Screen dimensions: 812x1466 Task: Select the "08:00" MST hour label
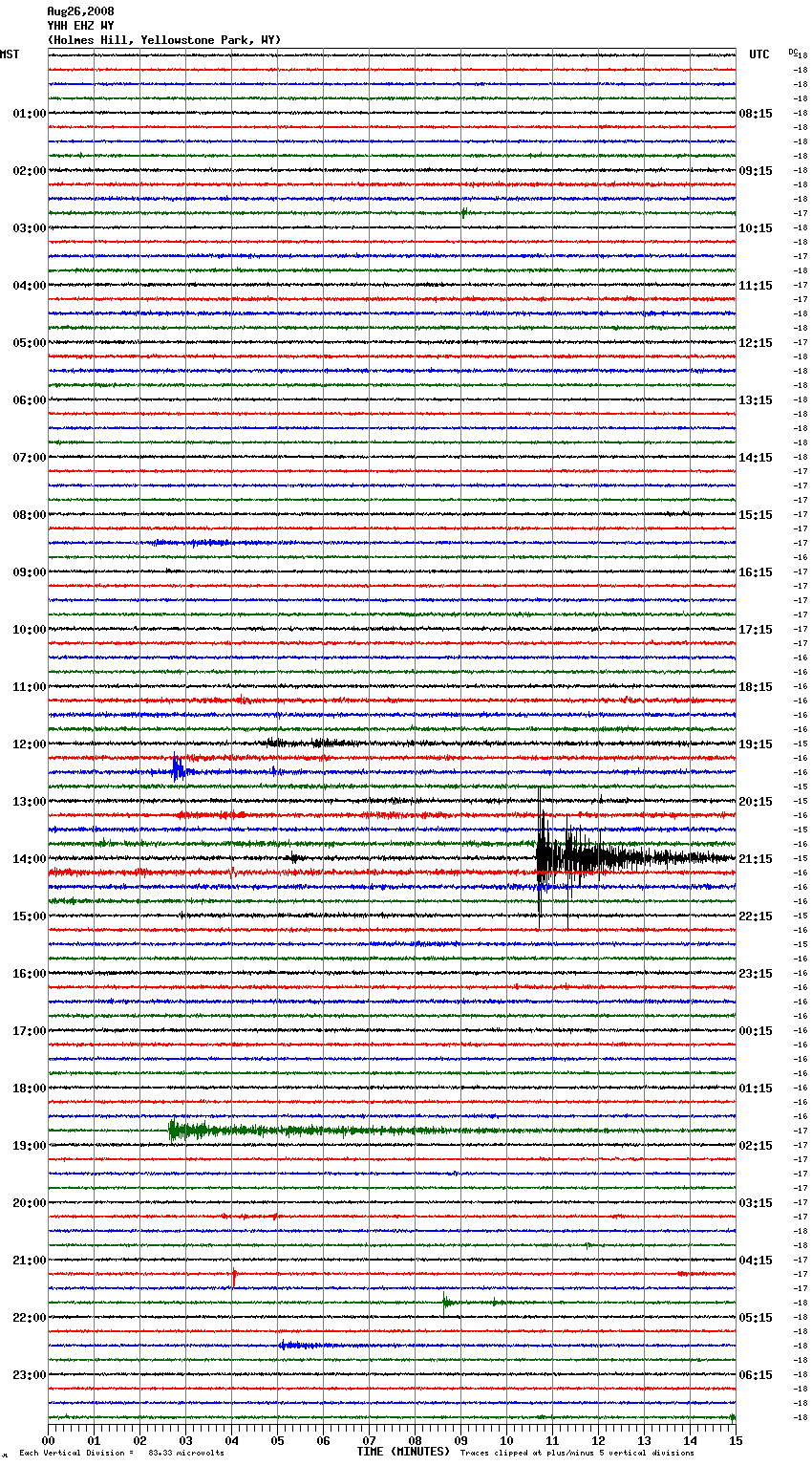click(x=30, y=515)
